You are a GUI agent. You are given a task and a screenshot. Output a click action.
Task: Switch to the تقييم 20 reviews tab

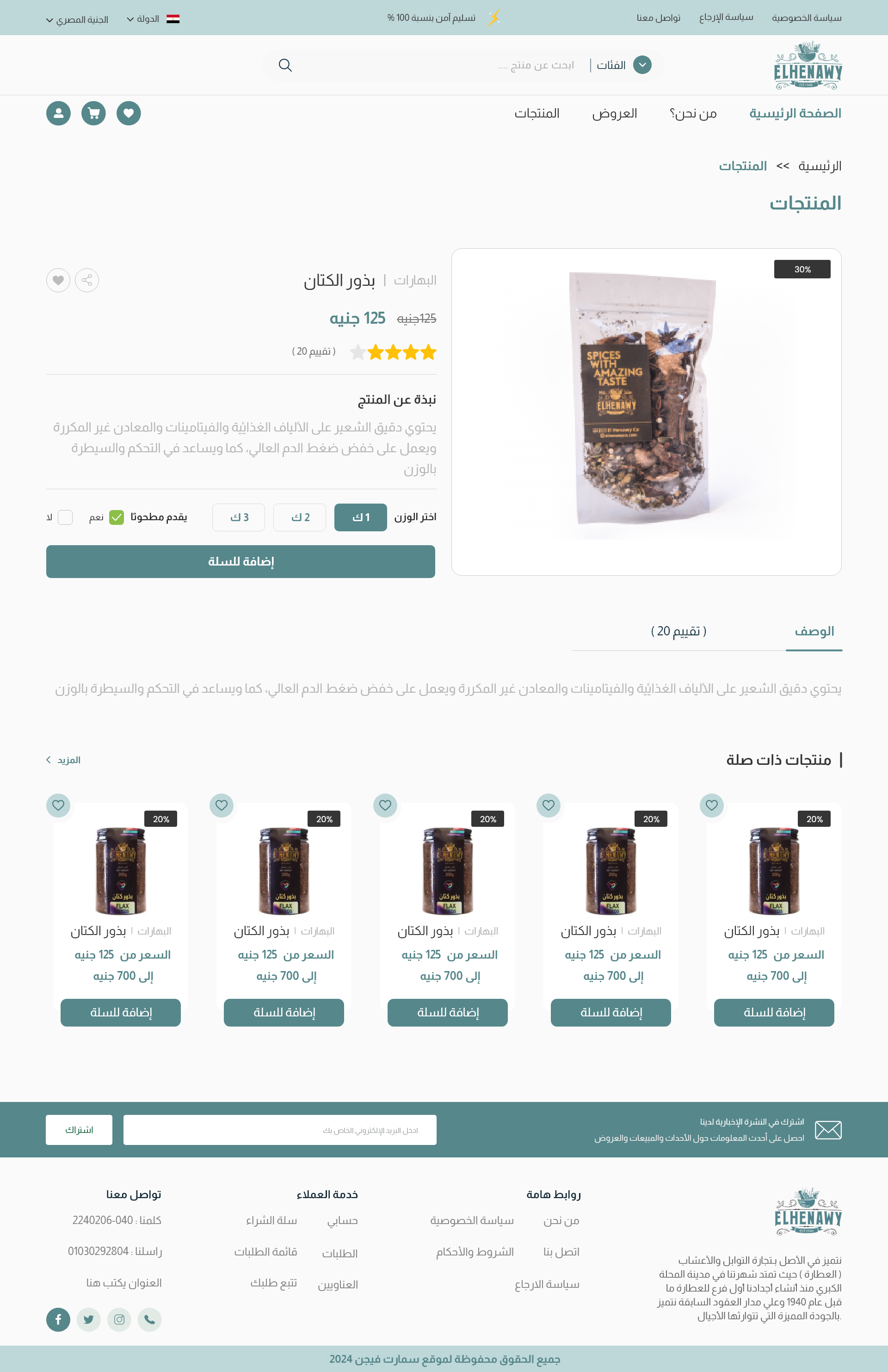(678, 631)
